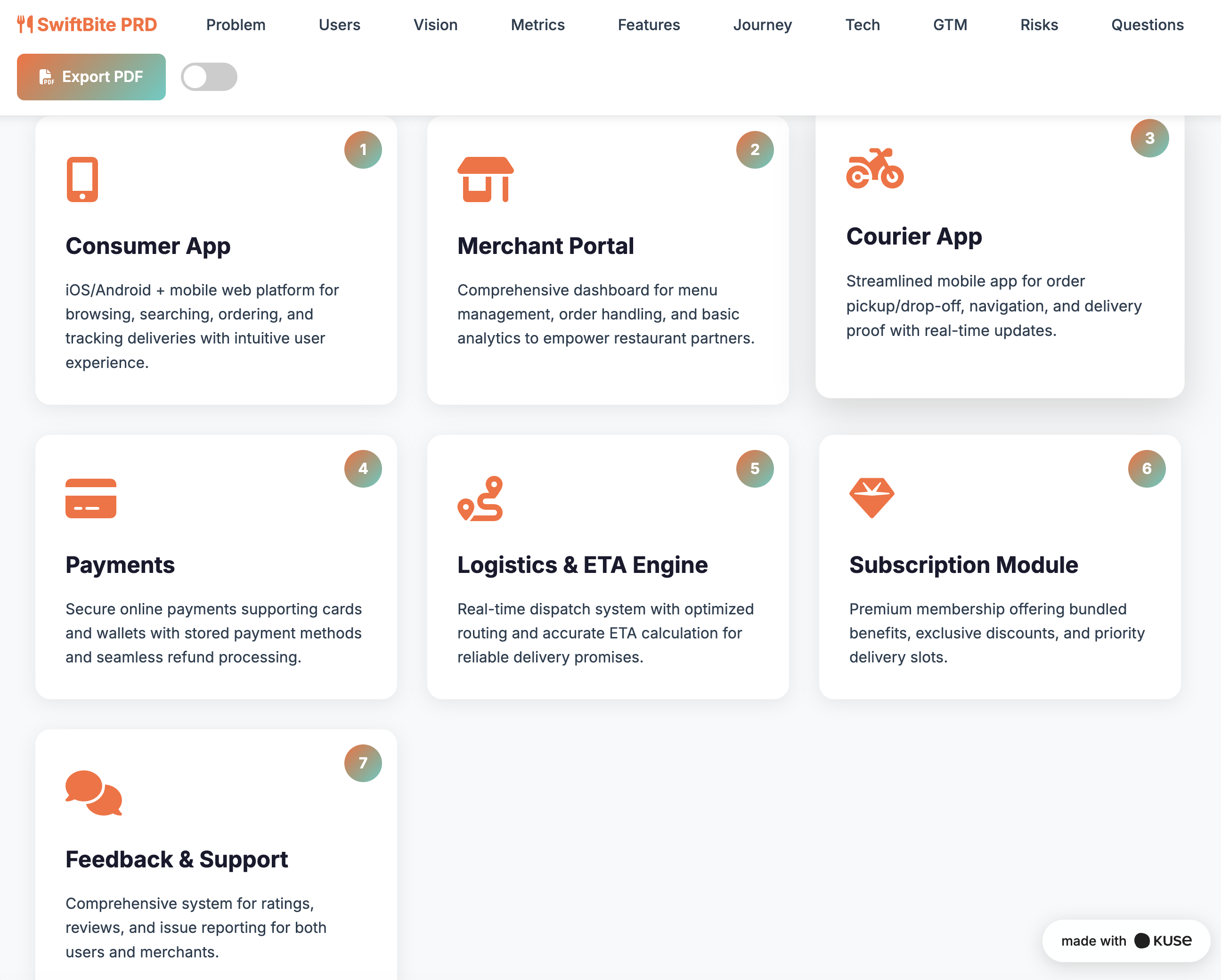Viewport: 1221px width, 980px height.
Task: Click the Subscription Module diamond icon
Action: coord(871,498)
